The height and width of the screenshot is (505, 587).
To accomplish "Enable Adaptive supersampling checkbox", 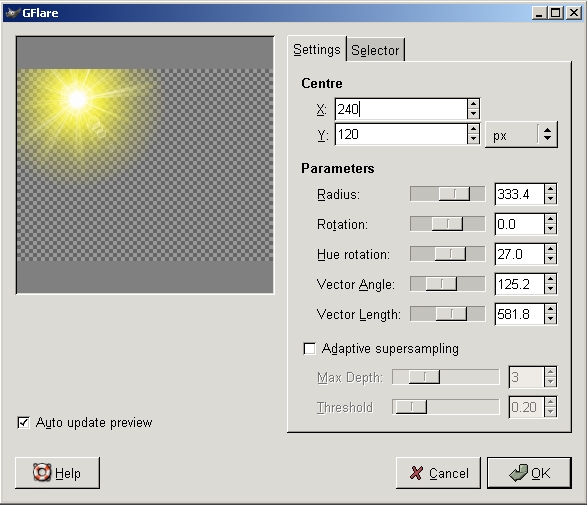I will tap(309, 349).
